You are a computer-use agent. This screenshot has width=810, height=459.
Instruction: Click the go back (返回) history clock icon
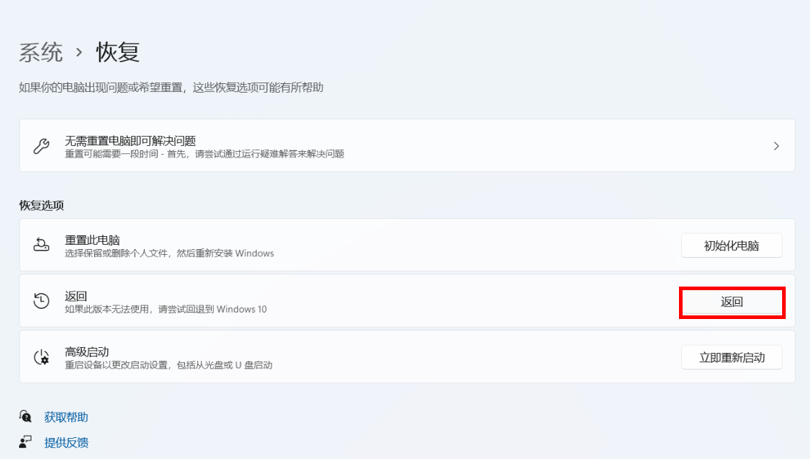pyautogui.click(x=41, y=301)
